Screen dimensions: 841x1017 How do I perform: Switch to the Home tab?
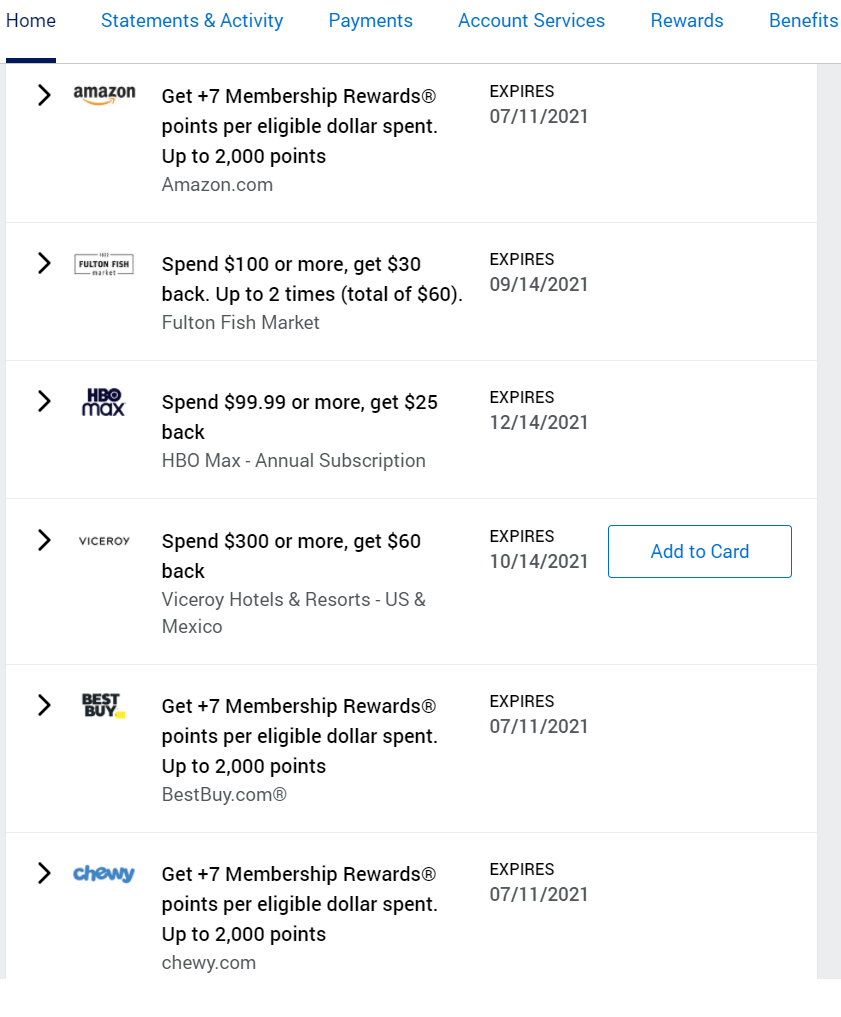31,20
